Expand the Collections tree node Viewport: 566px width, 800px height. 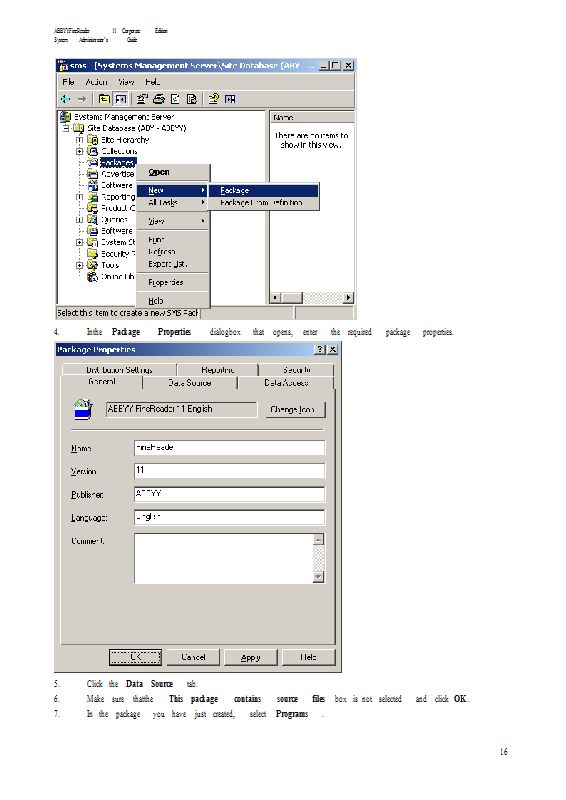click(x=80, y=151)
